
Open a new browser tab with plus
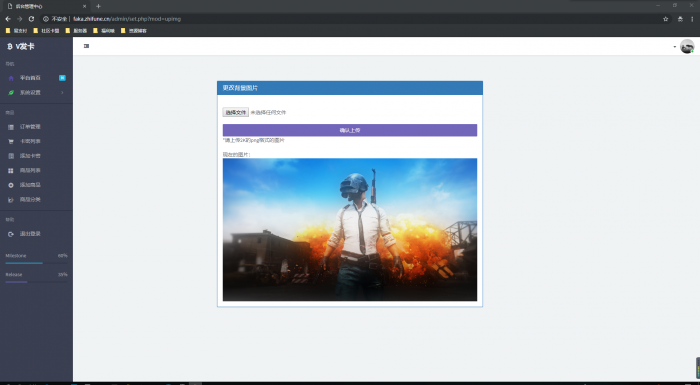[99, 6]
